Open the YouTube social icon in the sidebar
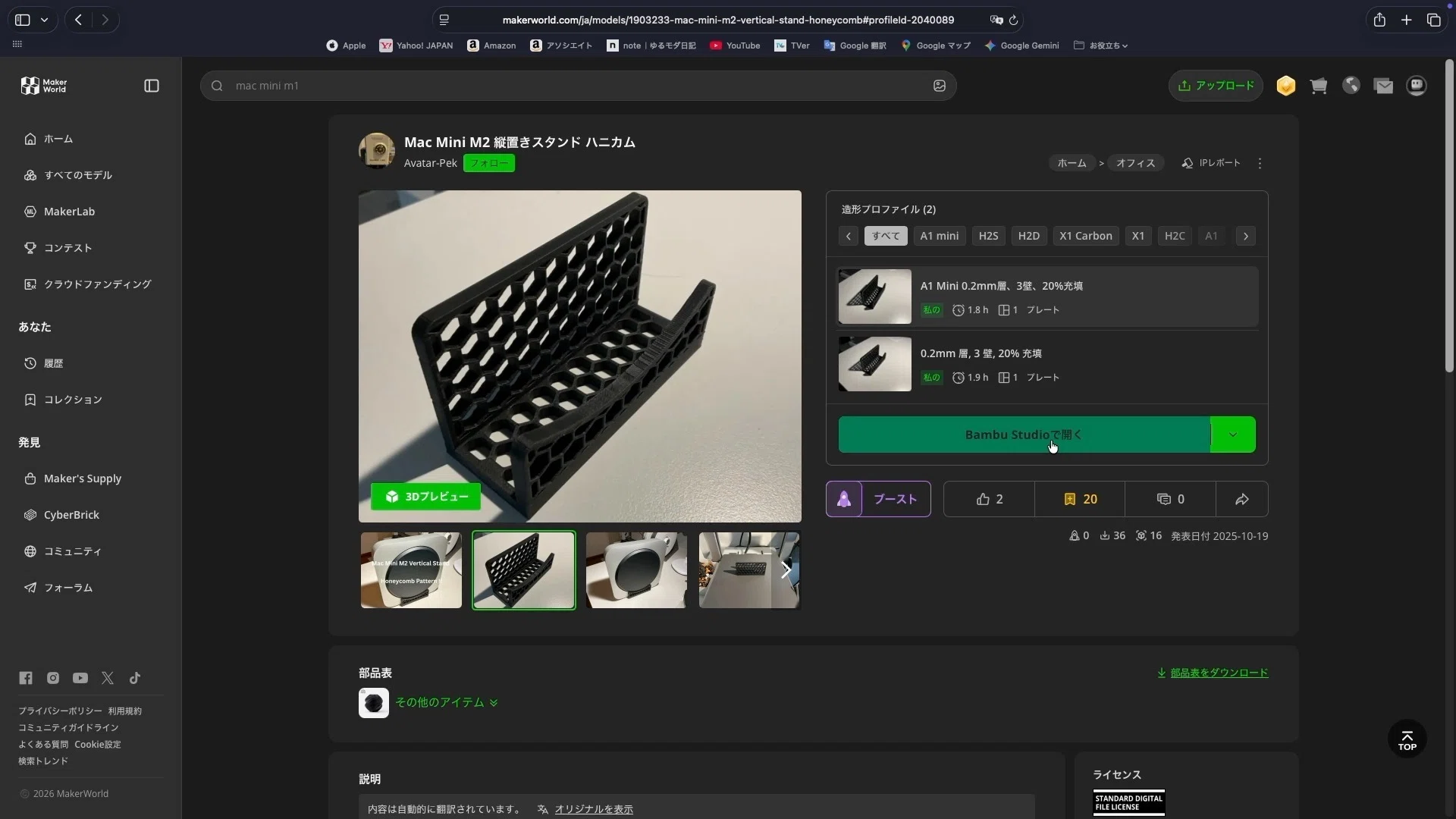Screen dimensions: 1456x819 pyautogui.click(x=80, y=678)
